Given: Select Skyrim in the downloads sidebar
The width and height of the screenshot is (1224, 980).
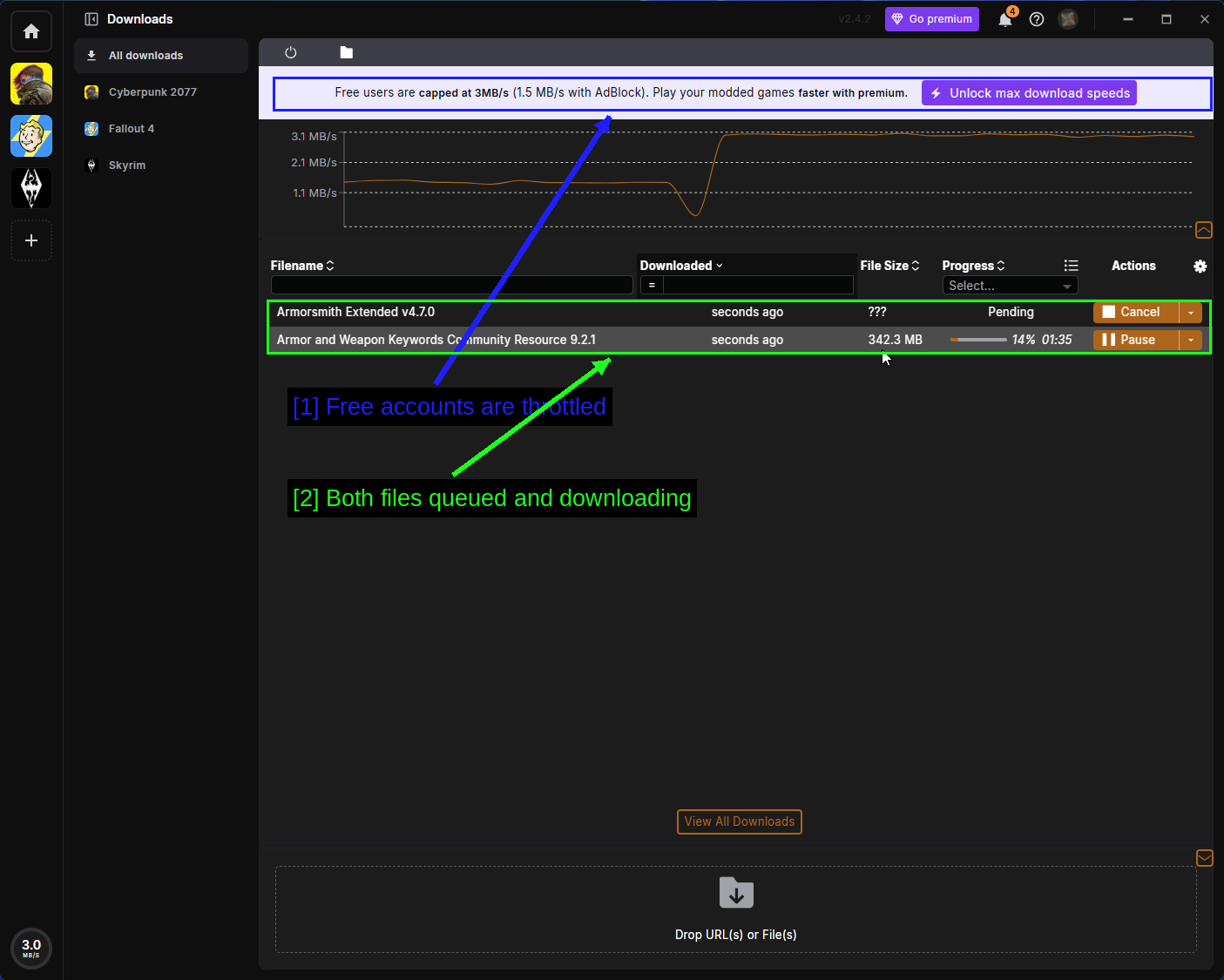Looking at the screenshot, I should pos(161,166).
